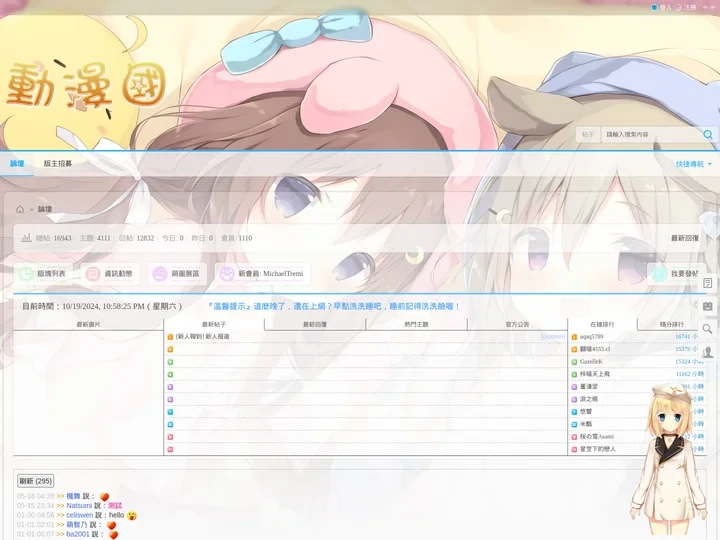Open 萌圖展區 gallery icon
The height and width of the screenshot is (540, 720).
click(x=159, y=273)
